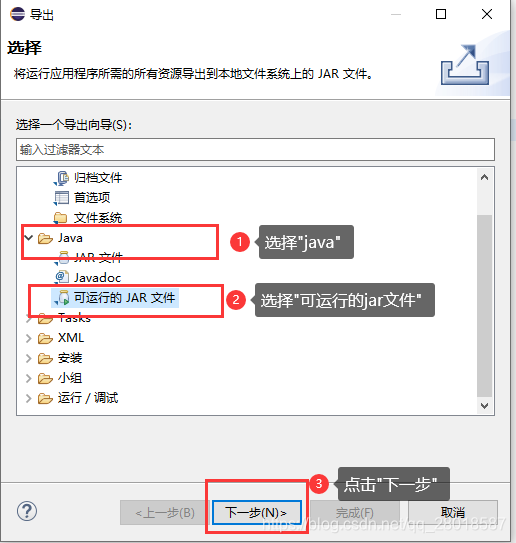Click the 文件系统 folder icon
This screenshot has width=516, height=543.
(x=60, y=218)
